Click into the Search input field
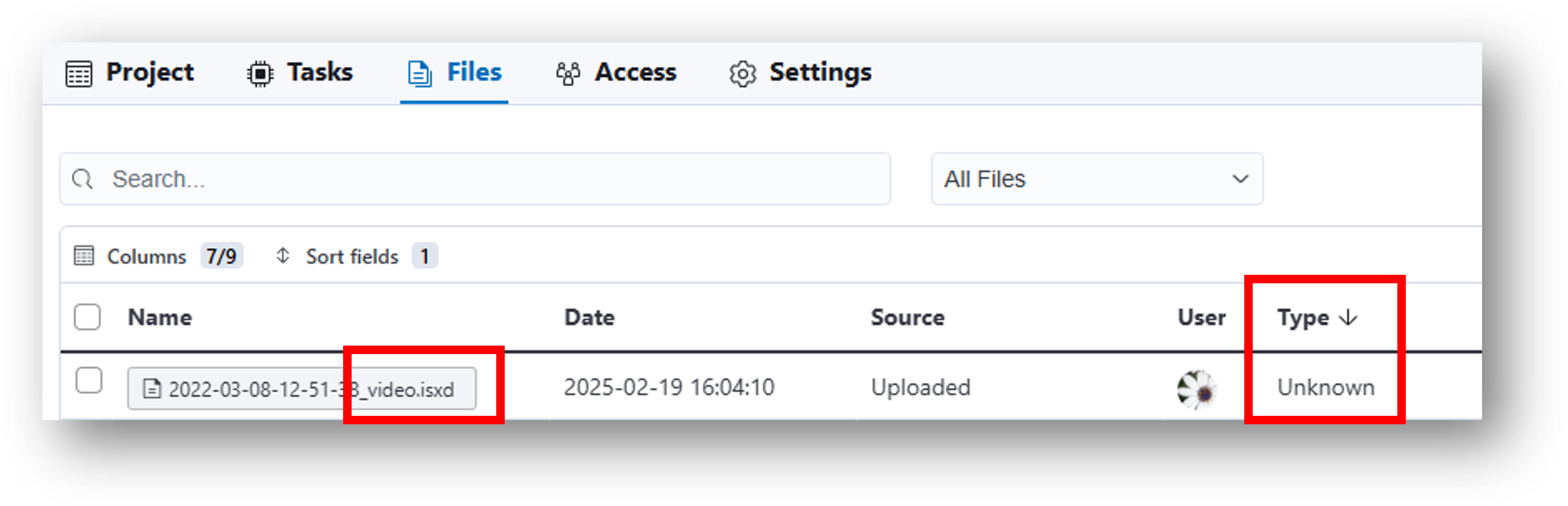This screenshot has height=506, width=1568. 475,179
